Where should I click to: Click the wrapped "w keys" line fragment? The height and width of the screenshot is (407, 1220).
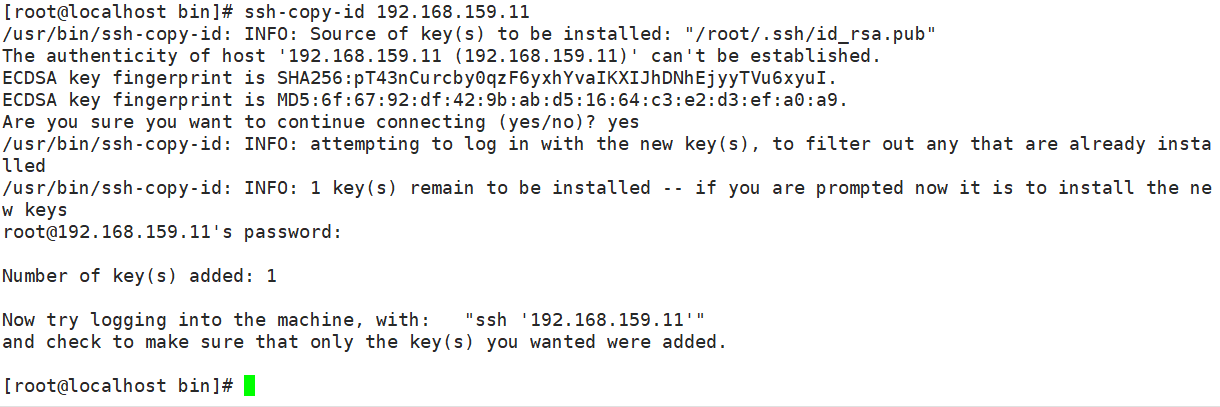[x=35, y=210]
